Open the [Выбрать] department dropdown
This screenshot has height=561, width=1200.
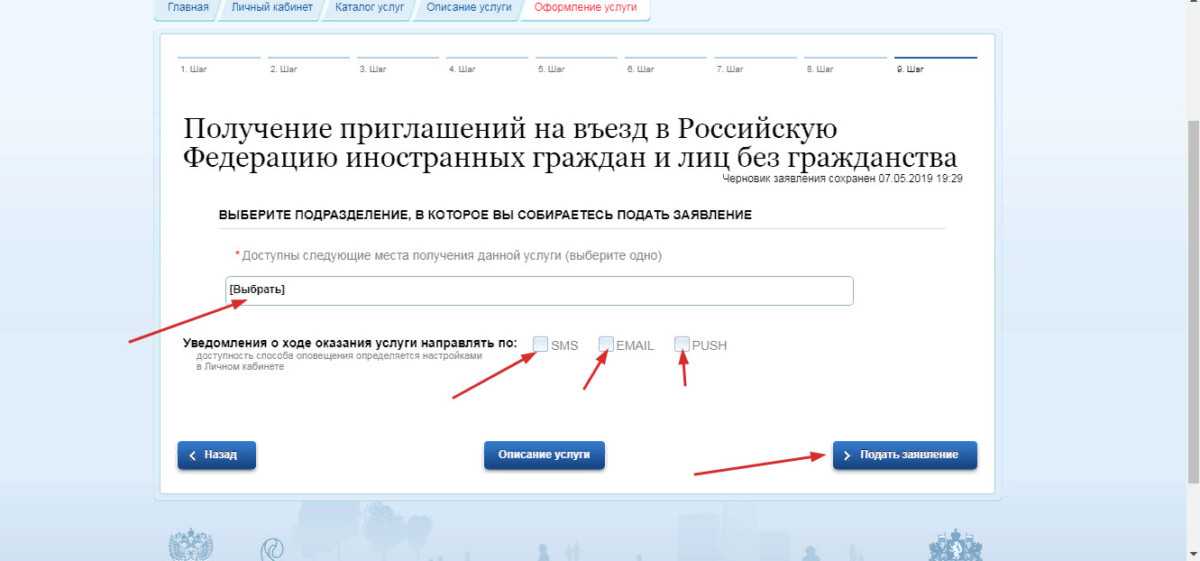tap(539, 290)
